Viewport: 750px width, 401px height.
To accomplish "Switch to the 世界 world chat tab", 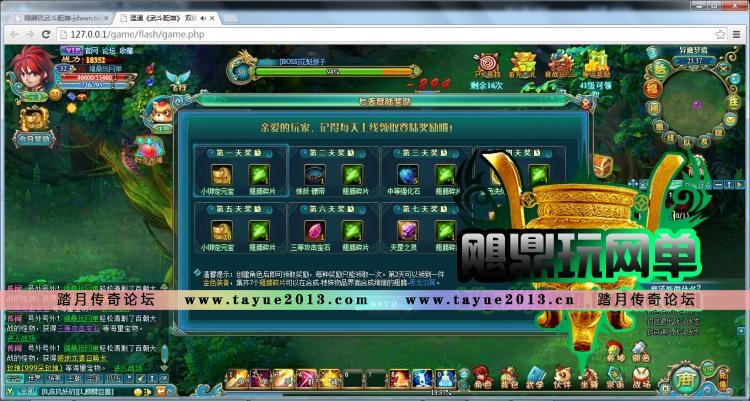I will [34, 379].
